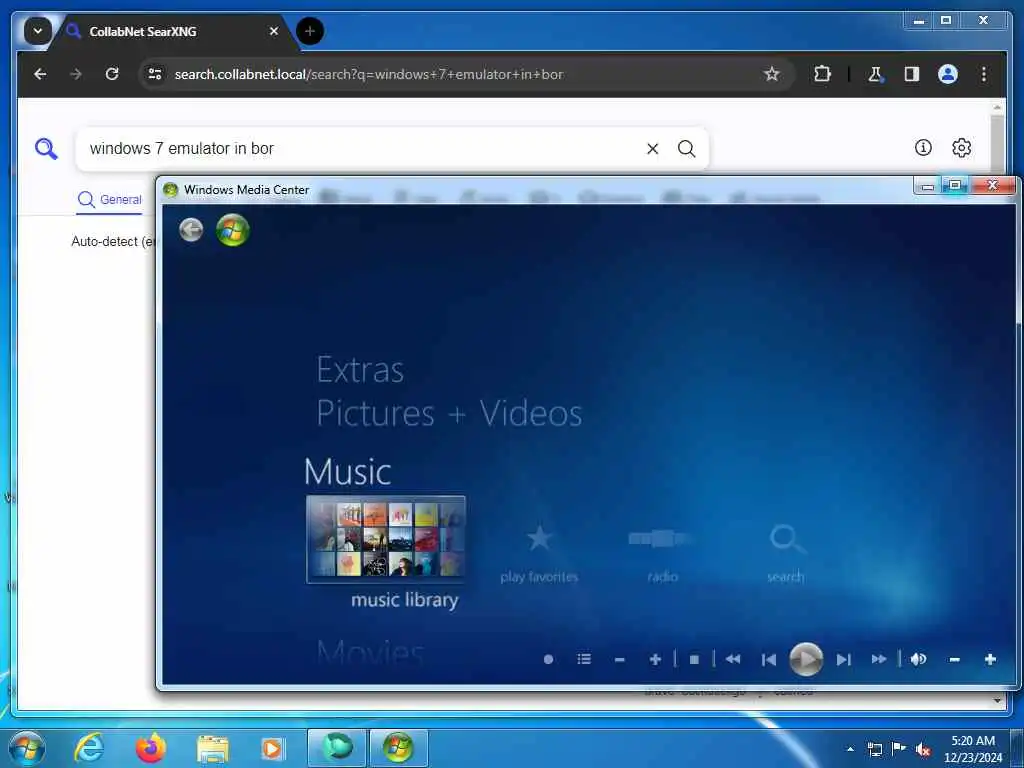Open the music library thumbnail

(386, 539)
